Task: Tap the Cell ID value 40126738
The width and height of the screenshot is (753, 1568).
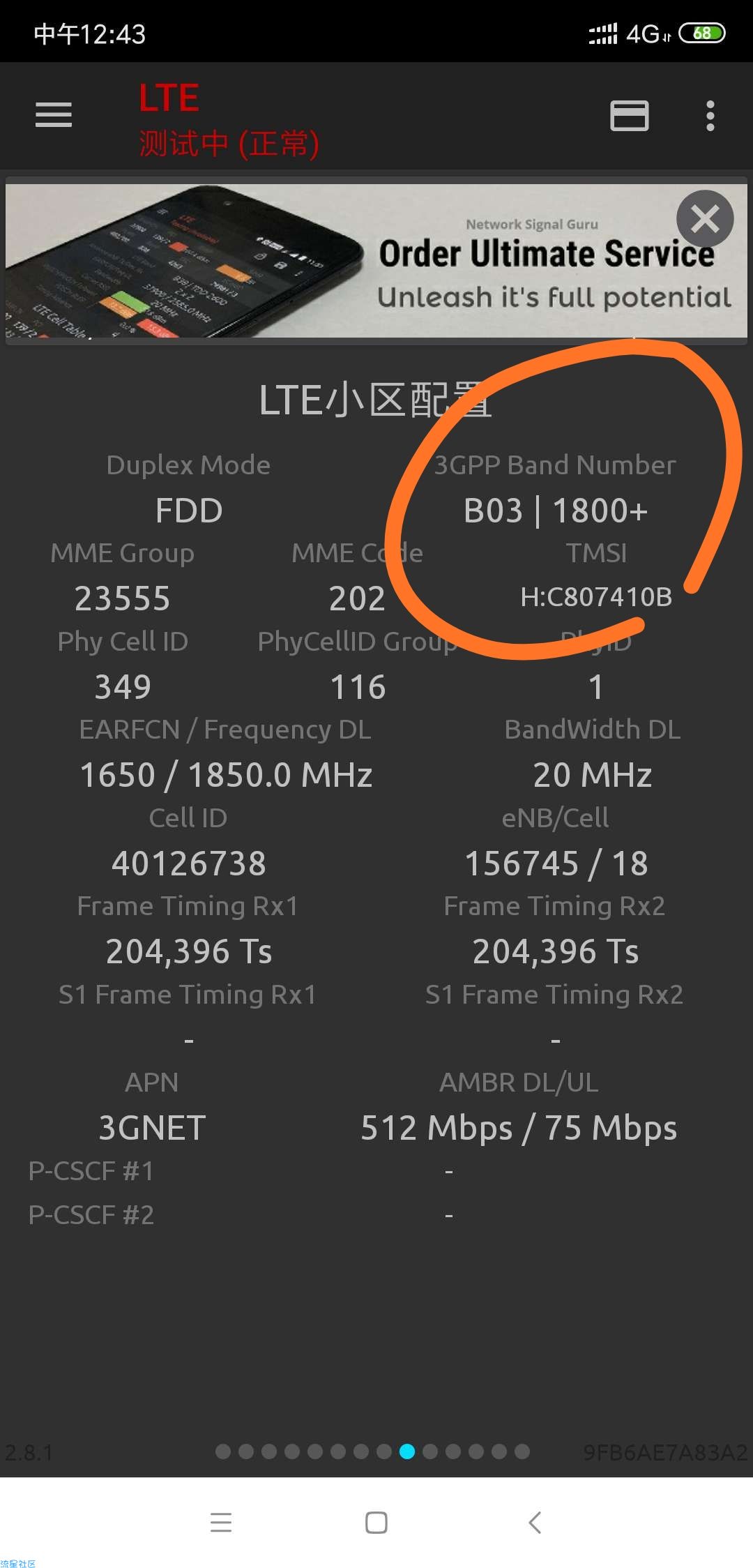Action: point(189,864)
